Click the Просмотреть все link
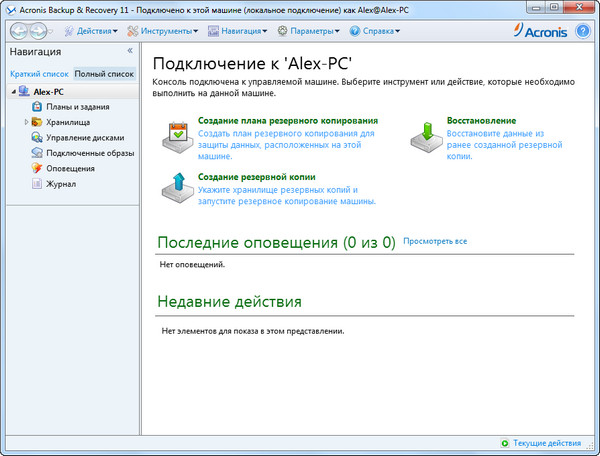600x456 pixels. click(435, 242)
